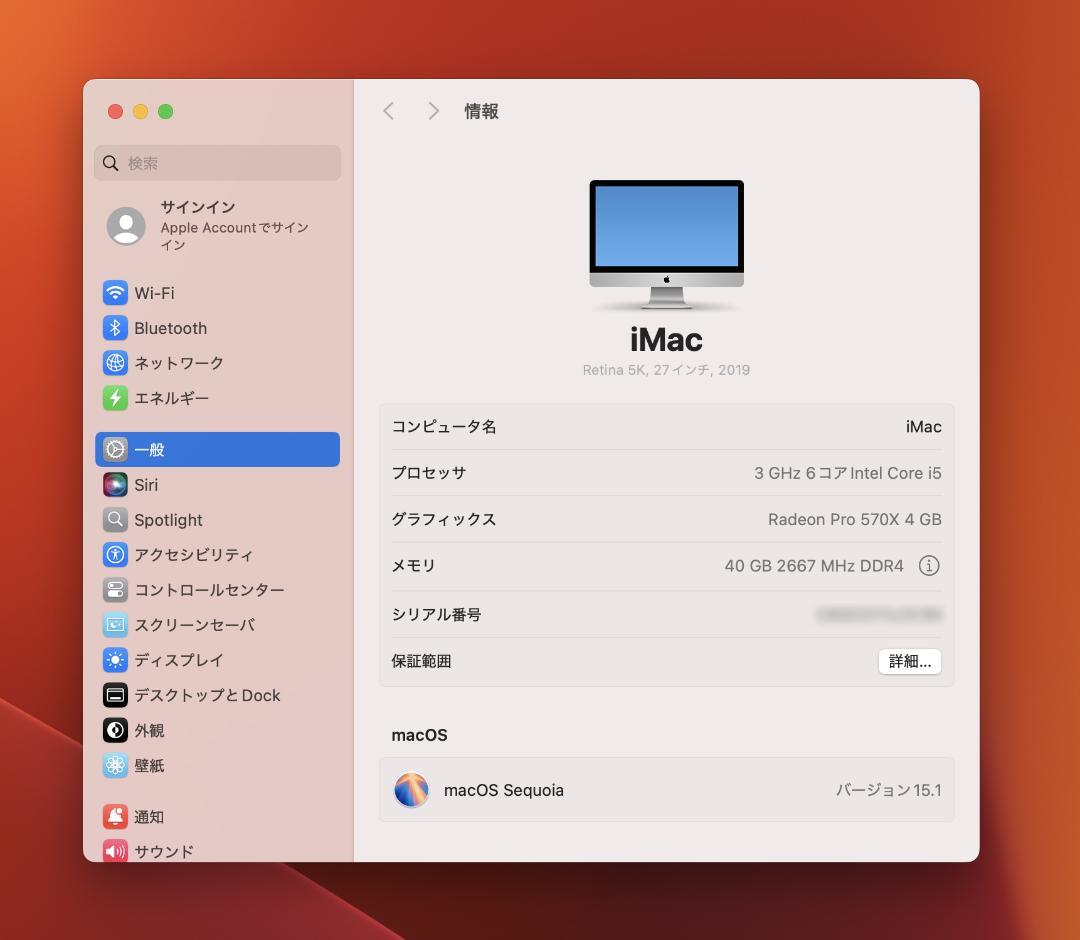Click the memory info circle icon
1080x940 pixels.
coord(929,566)
